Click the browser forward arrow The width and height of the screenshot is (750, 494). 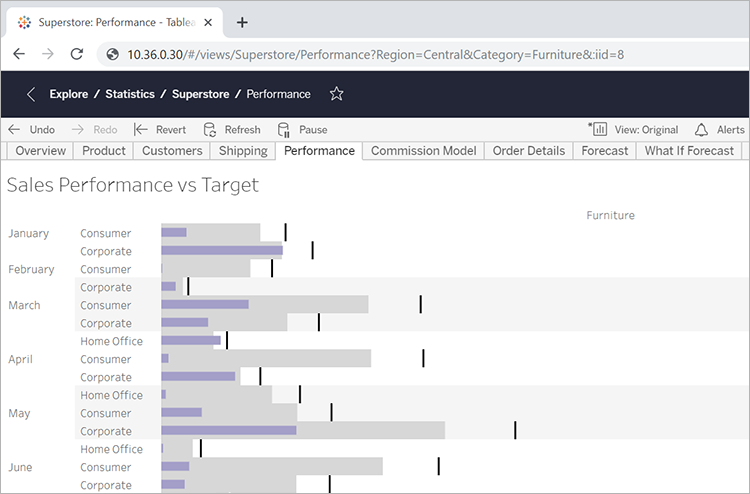[x=47, y=54]
